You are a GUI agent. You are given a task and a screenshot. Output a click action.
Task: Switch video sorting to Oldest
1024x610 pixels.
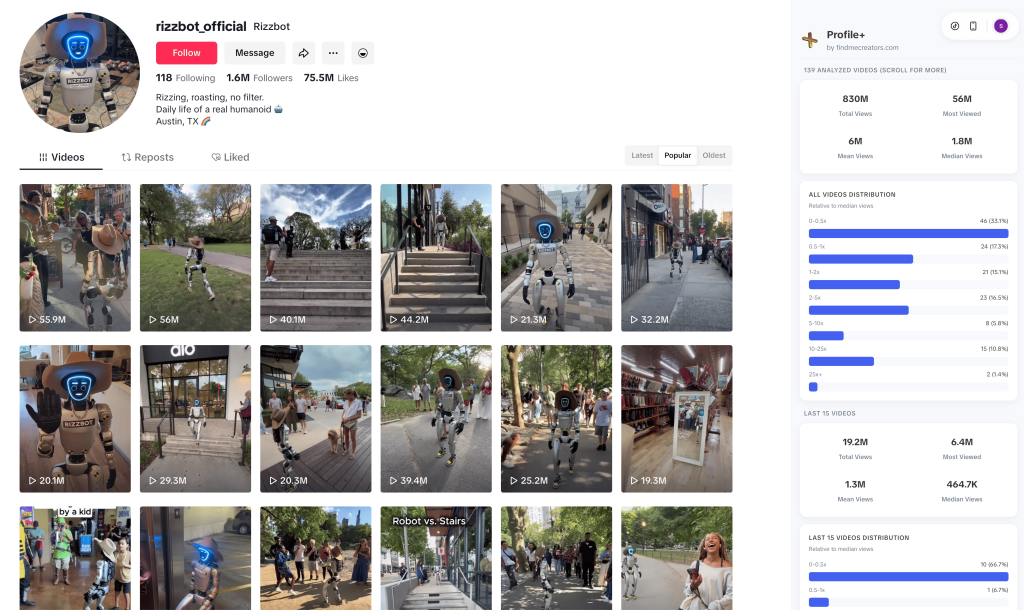click(x=714, y=155)
